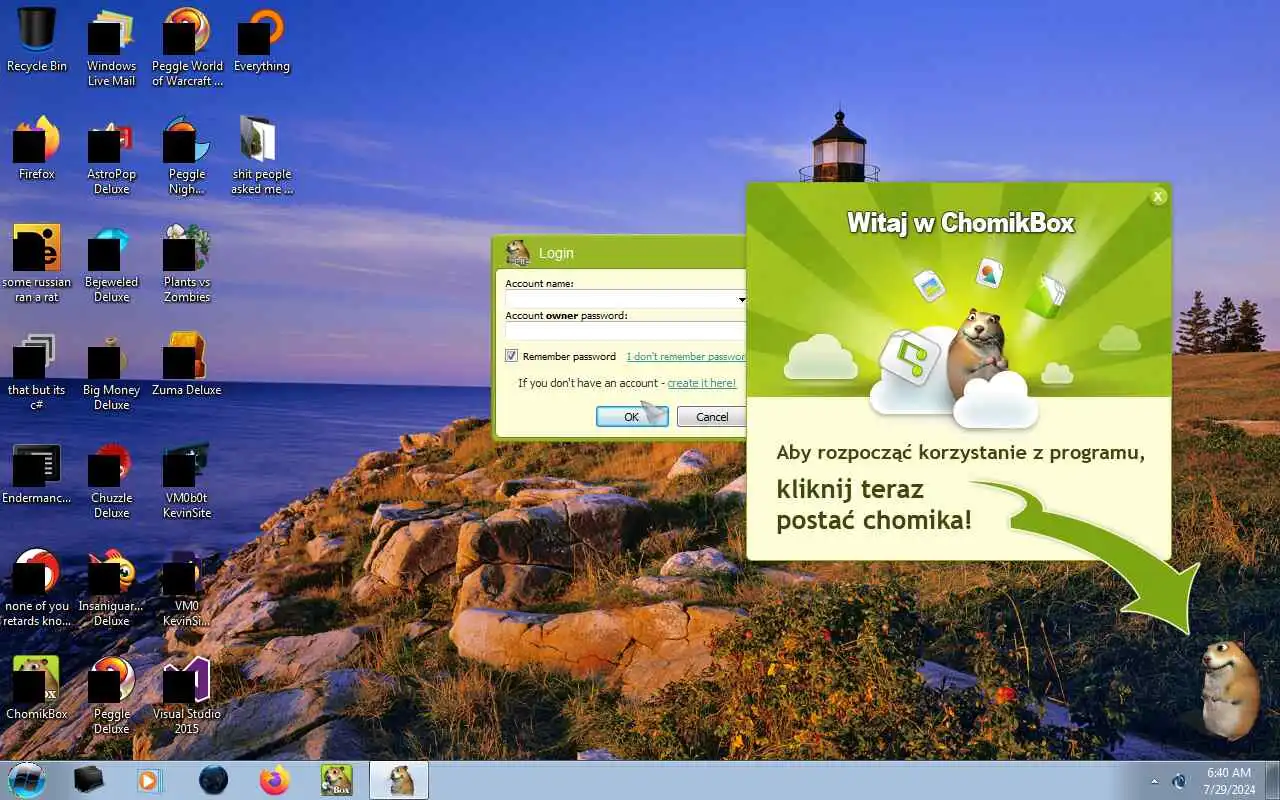The image size is (1280, 800).
Task: Click the black taskbar icon beside Start
Action: [89, 780]
